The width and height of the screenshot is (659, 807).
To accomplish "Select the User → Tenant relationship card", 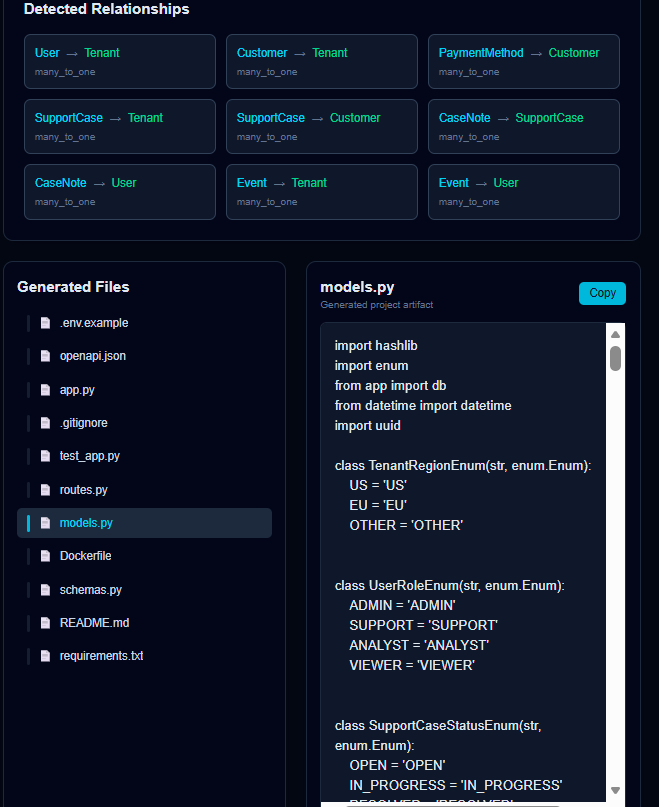I will (x=119, y=61).
